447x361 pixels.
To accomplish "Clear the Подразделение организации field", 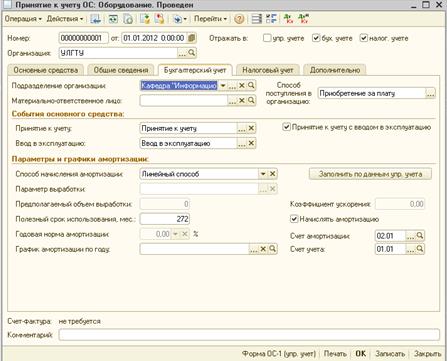I will [242, 86].
